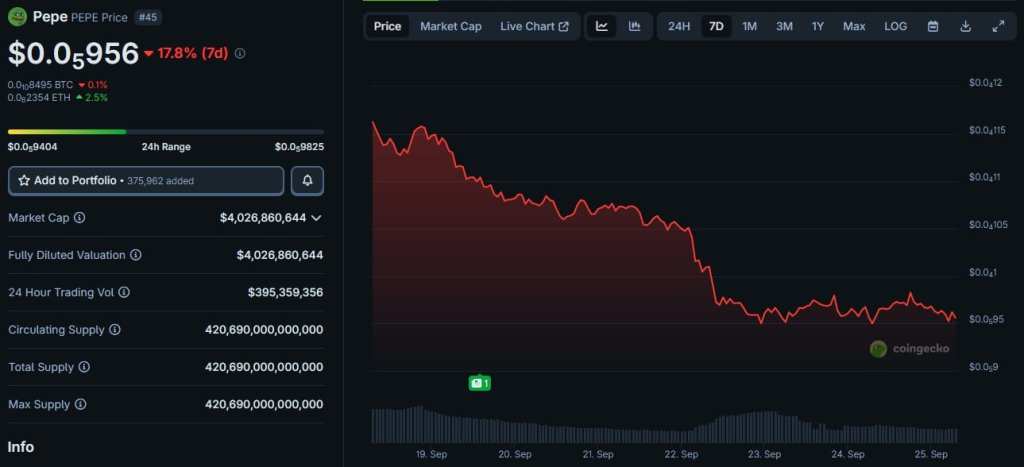The width and height of the screenshot is (1024, 467).
Task: Select the 1Y time range
Action: pyautogui.click(x=818, y=26)
